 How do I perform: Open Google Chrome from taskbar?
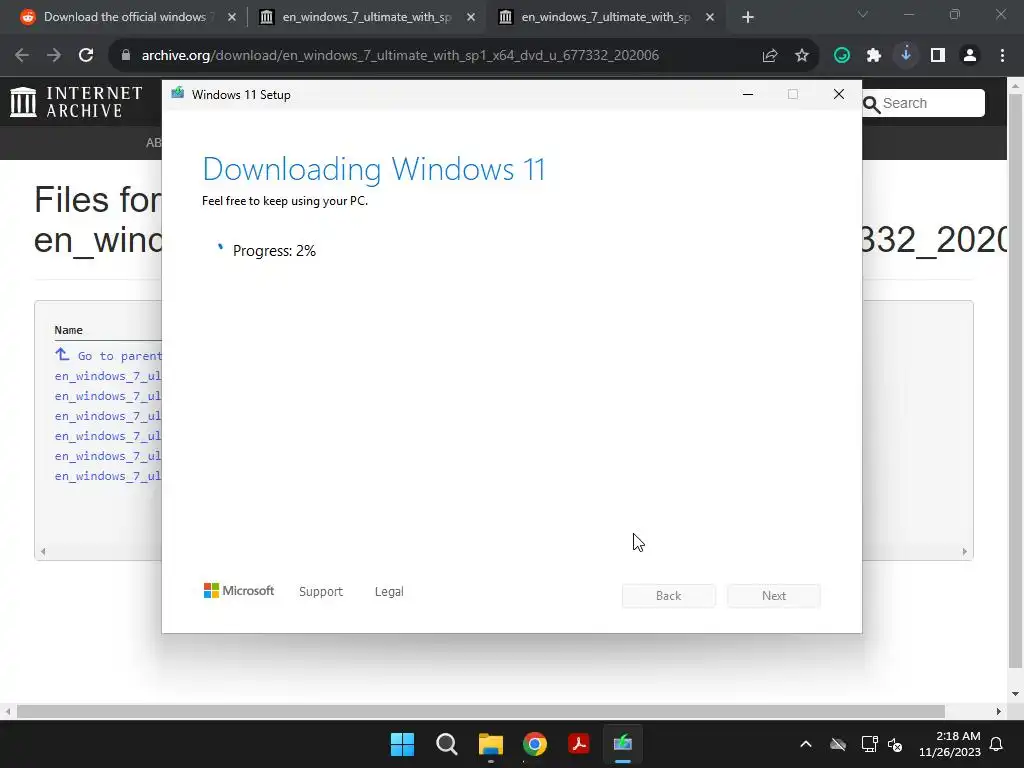pos(535,744)
